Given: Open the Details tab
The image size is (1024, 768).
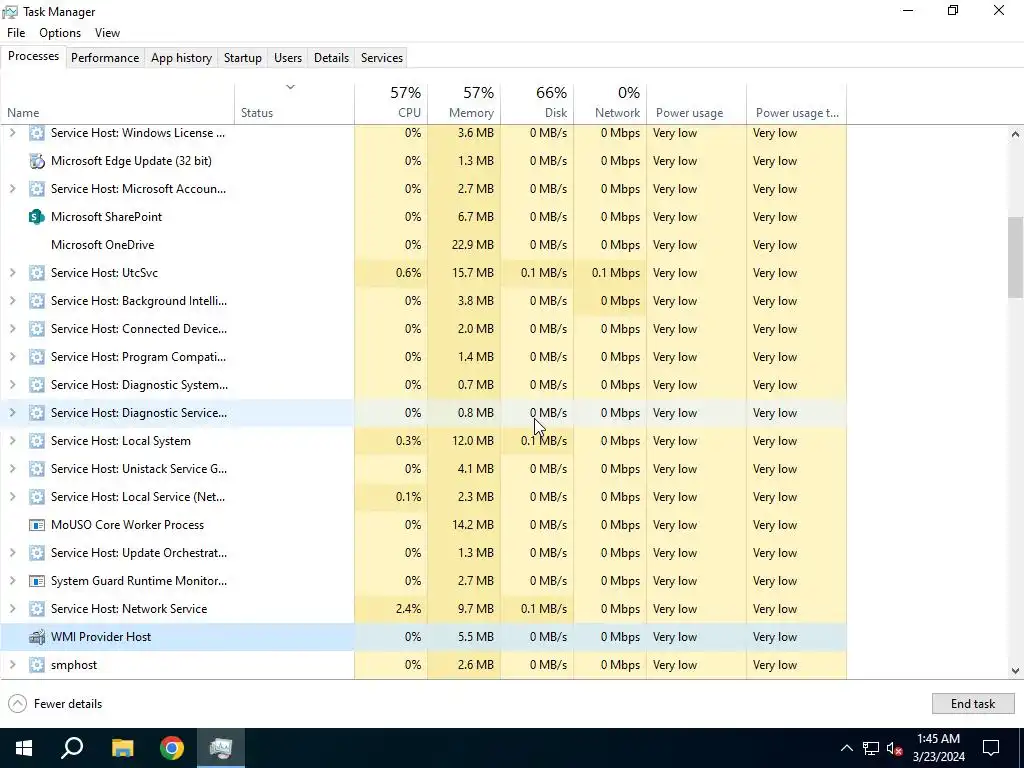Looking at the screenshot, I should pos(331,57).
